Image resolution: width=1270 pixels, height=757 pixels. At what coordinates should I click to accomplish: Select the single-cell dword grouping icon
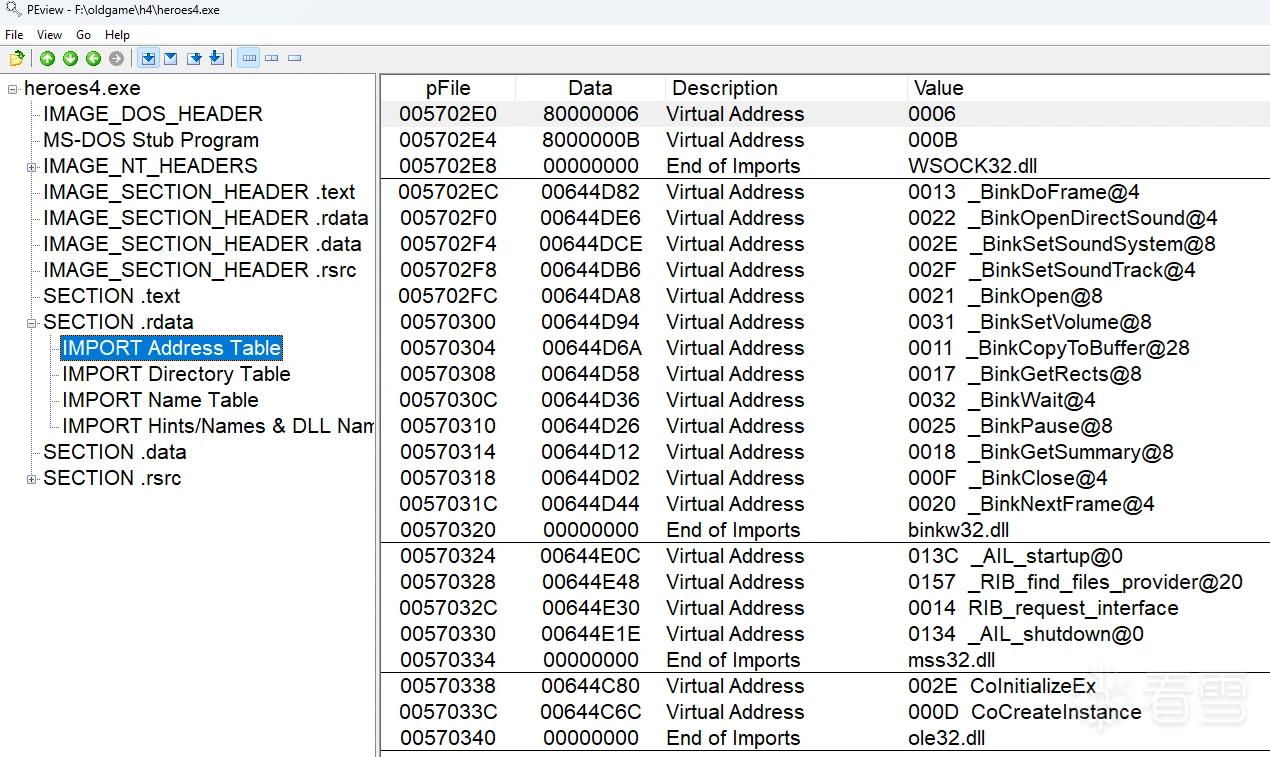click(x=294, y=59)
